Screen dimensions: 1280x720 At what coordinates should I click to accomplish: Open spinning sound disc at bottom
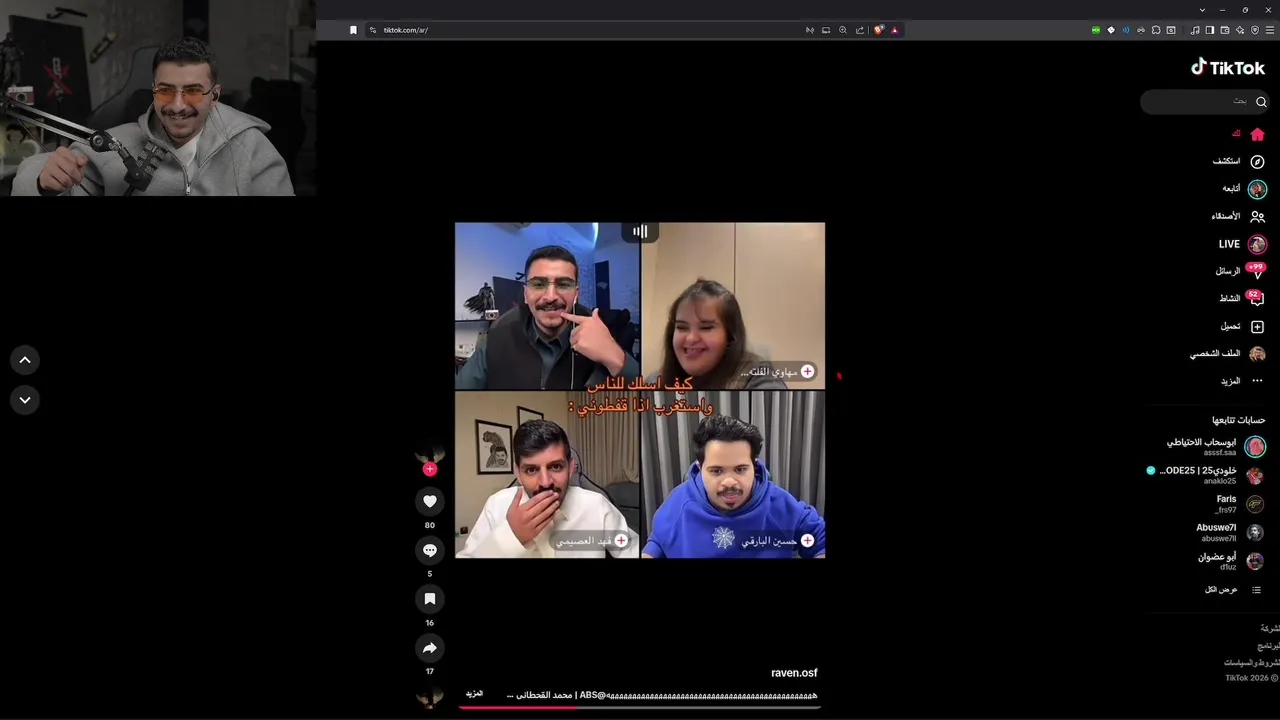tap(430, 696)
